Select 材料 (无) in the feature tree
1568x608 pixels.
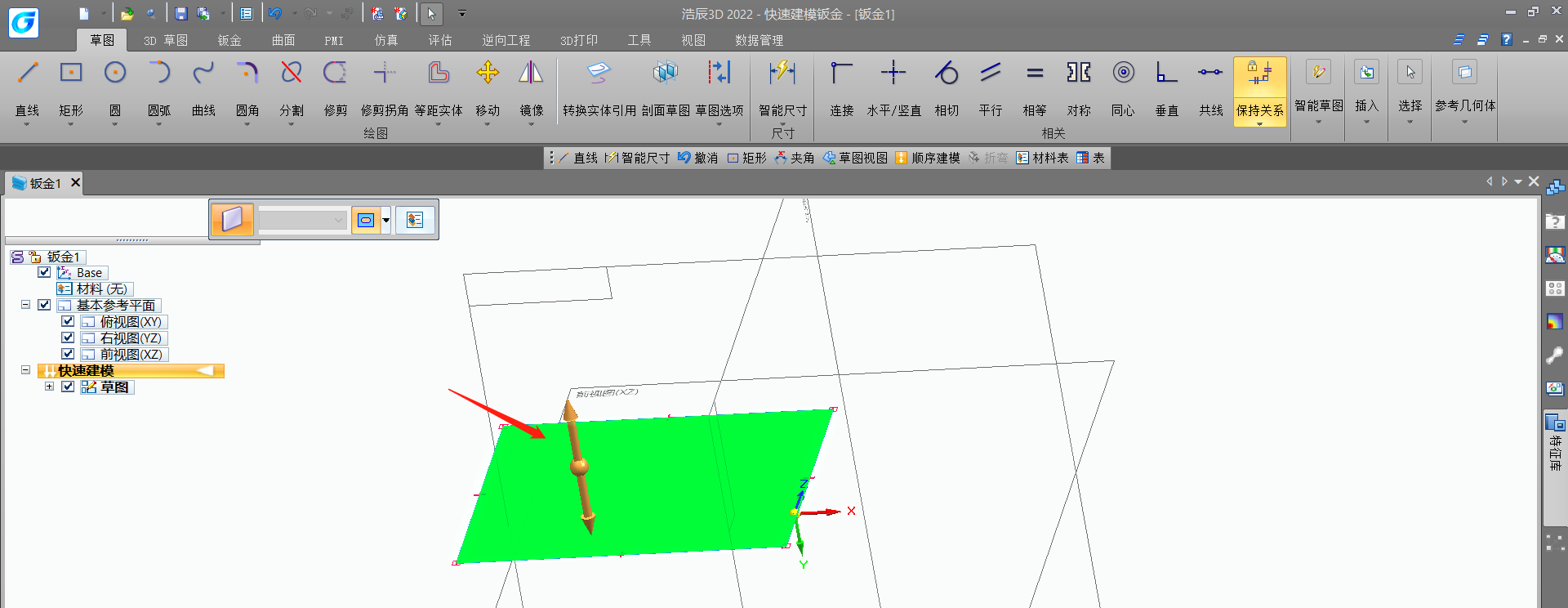coord(95,288)
